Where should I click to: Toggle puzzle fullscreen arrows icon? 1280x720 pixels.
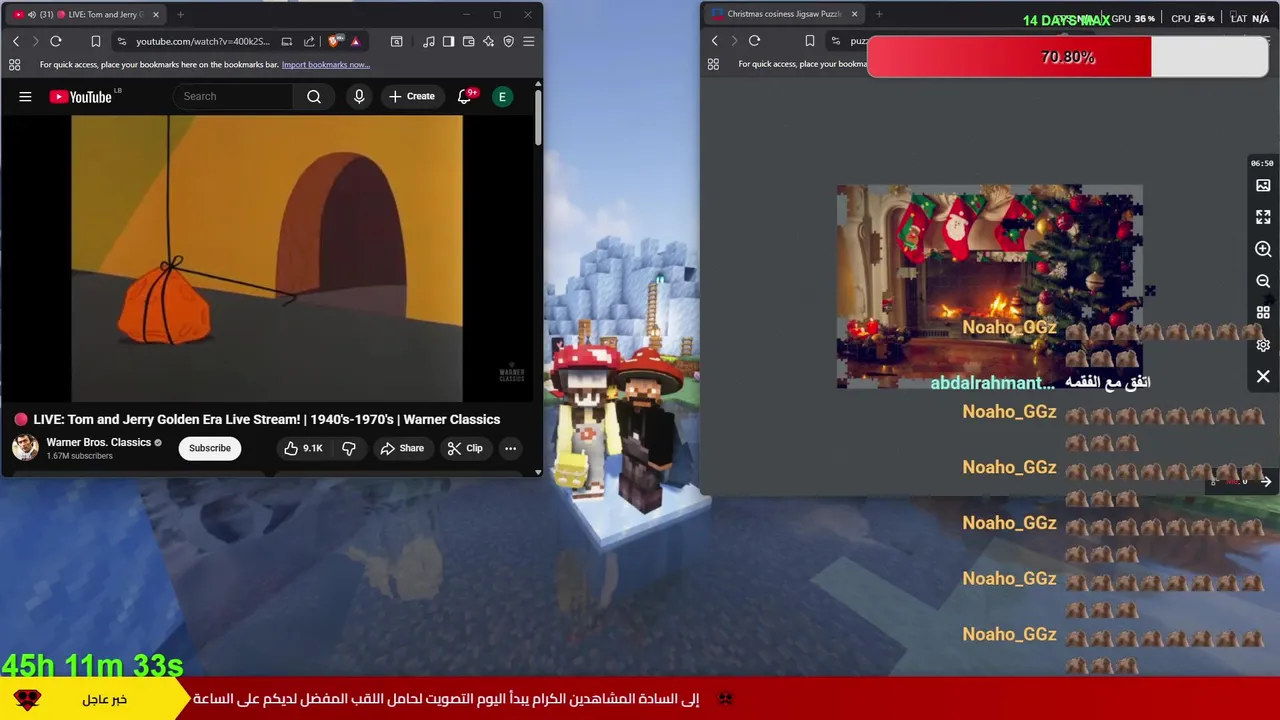click(x=1263, y=217)
